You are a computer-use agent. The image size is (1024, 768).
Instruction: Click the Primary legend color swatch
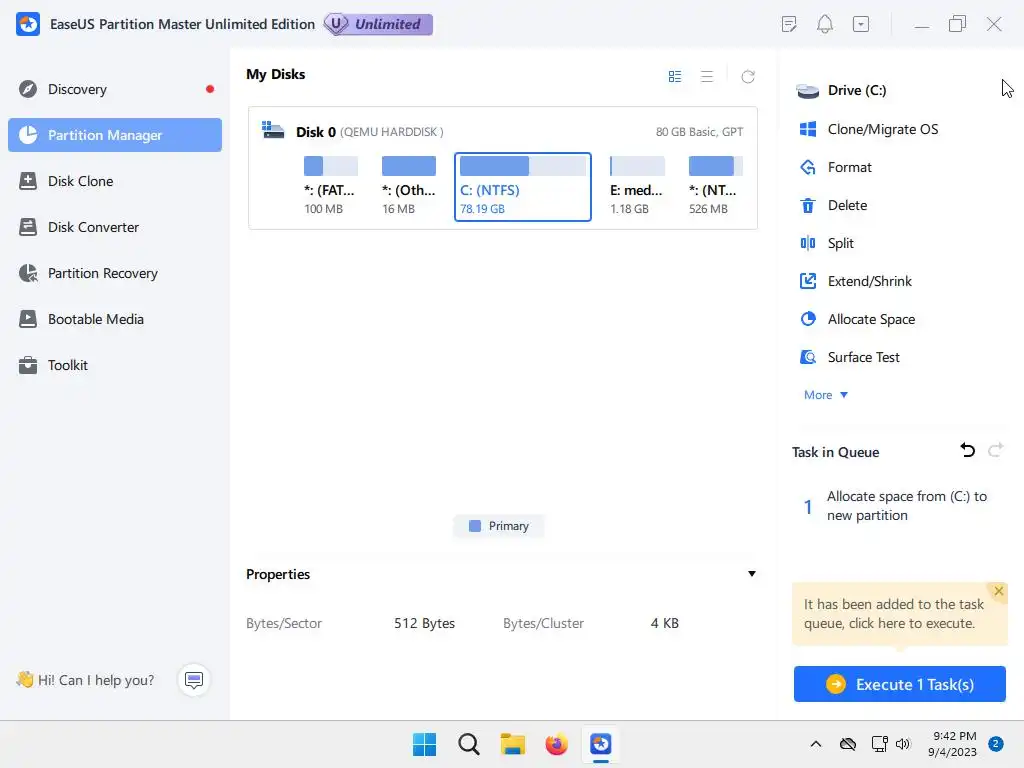tap(475, 526)
